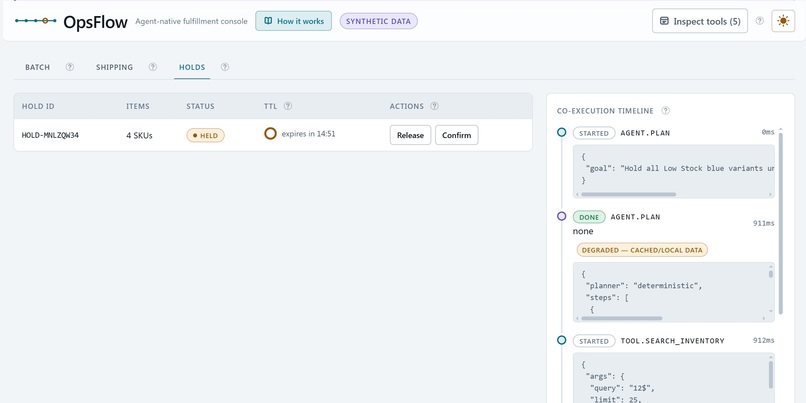This screenshot has width=806, height=403.
Task: Click the TOOL.SEARCH_INVENTORY timeline marker
Action: tap(562, 340)
